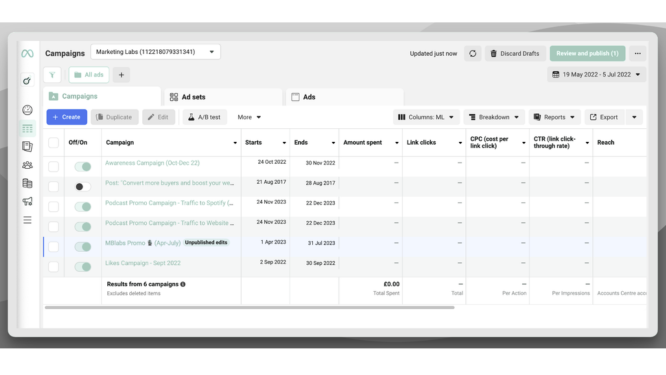666x375 pixels.
Task: Click the Unpublished edits badge
Action: [206, 242]
